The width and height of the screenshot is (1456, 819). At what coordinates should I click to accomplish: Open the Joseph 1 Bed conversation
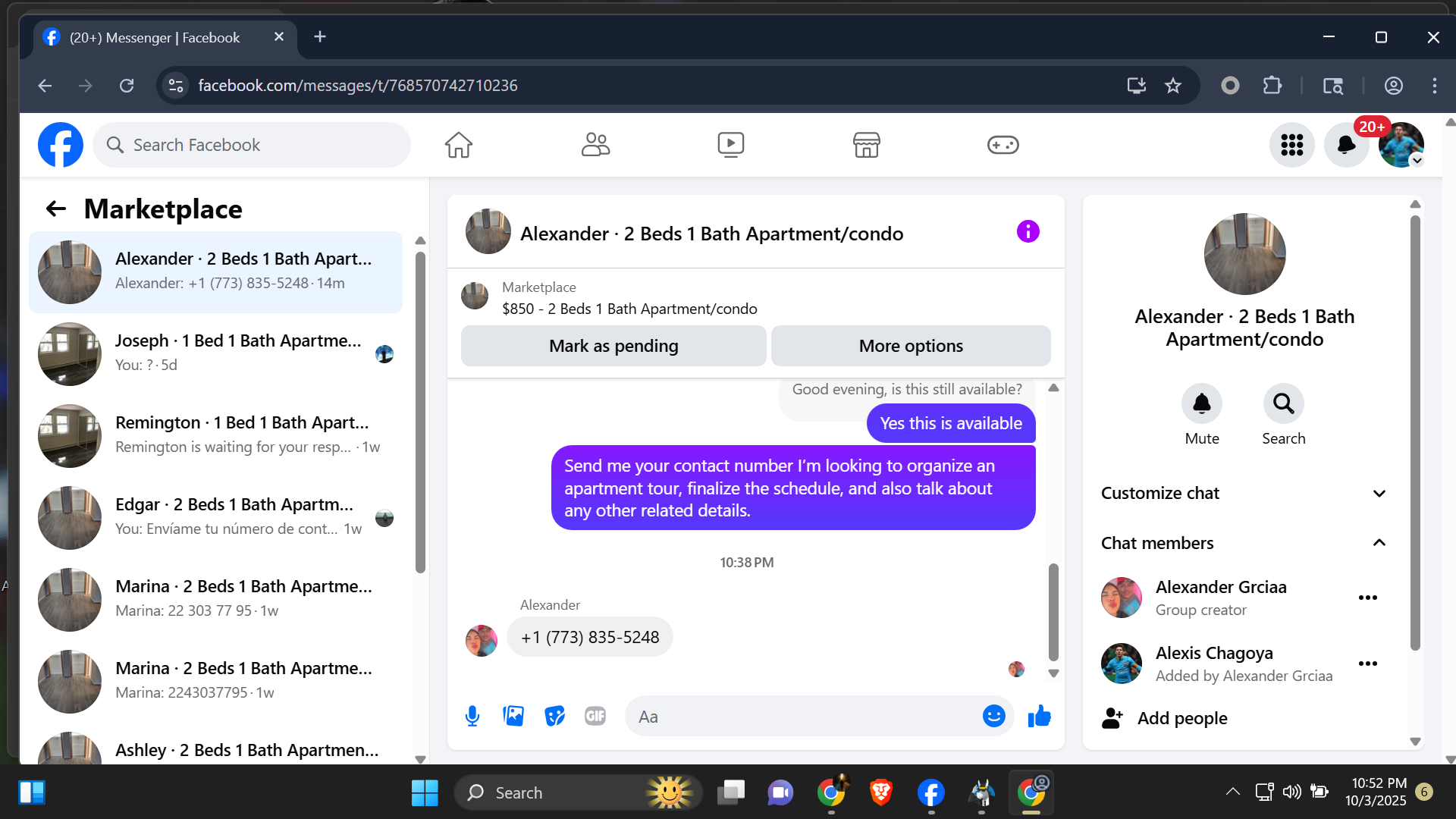pos(215,353)
